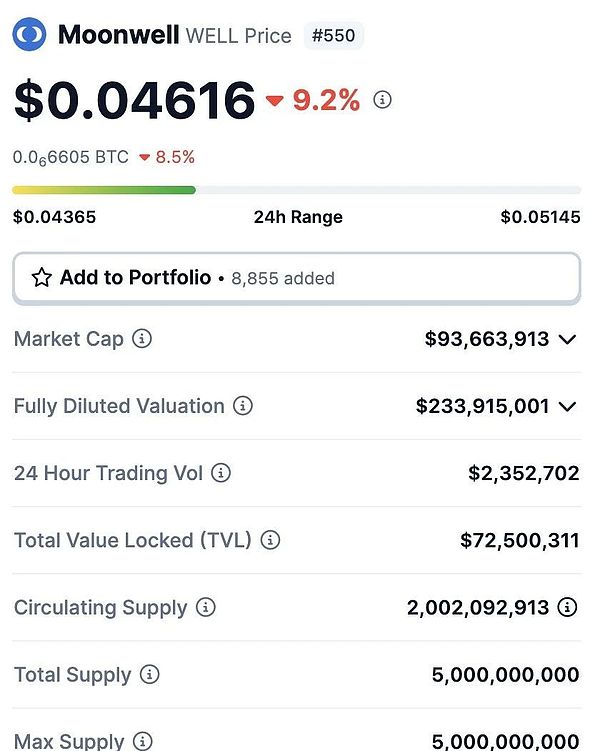Open Circulating Supply label info icon
Viewport: 600px width, 751px height.
[205, 607]
